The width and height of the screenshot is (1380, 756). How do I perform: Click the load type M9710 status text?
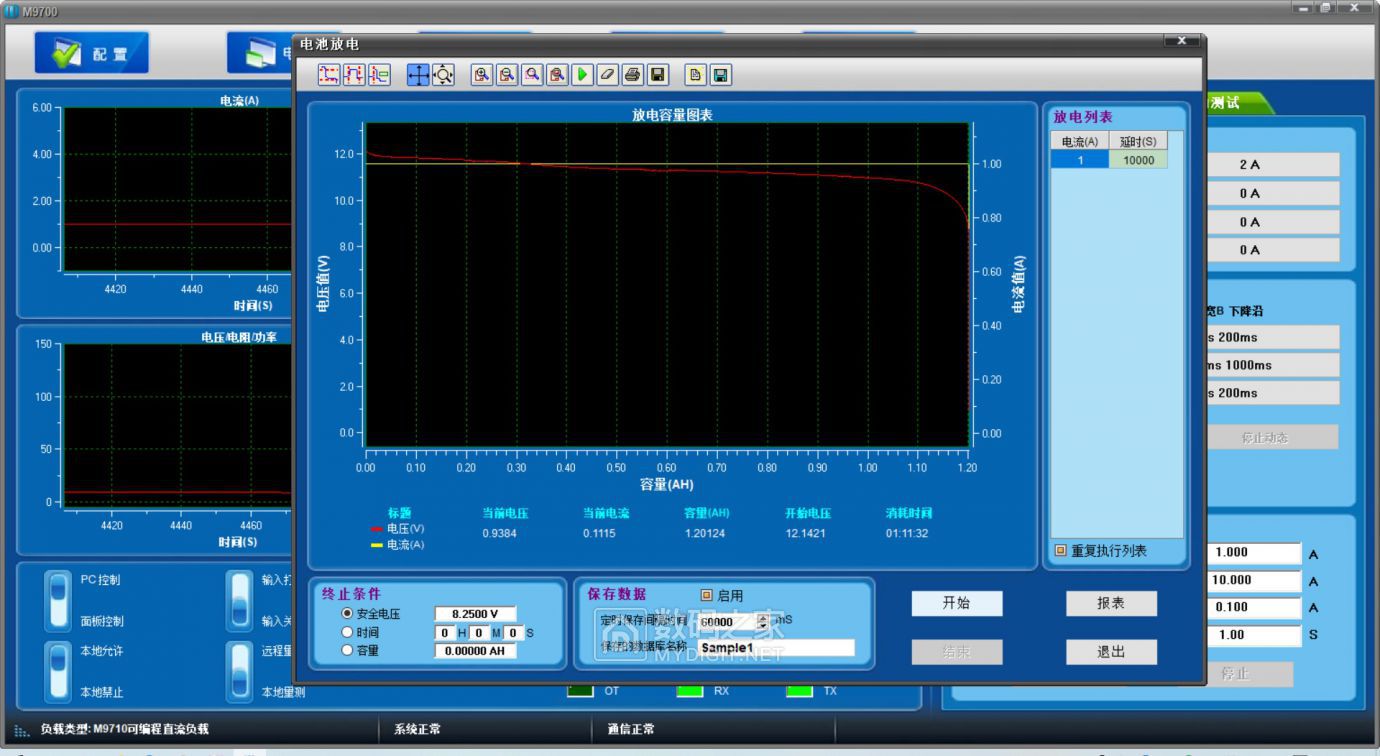tap(125, 730)
